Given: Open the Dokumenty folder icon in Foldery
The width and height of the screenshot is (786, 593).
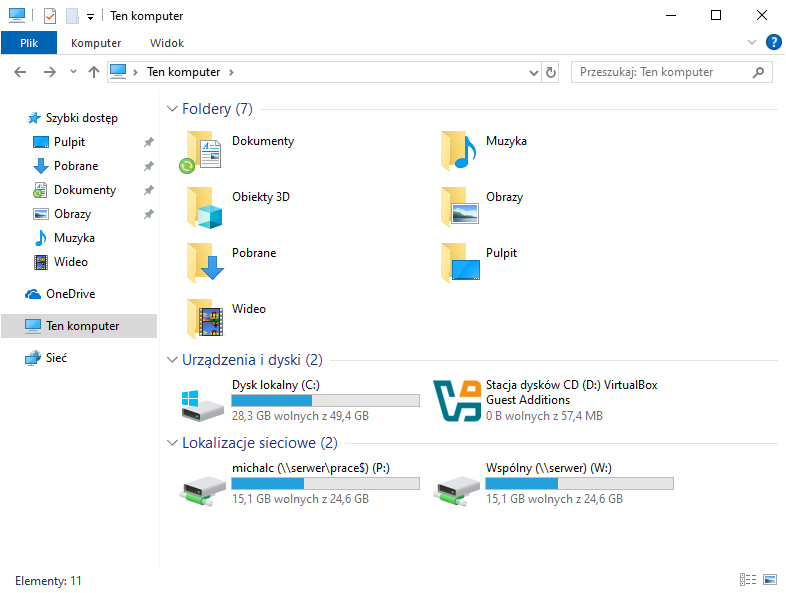Looking at the screenshot, I should coord(201,151).
